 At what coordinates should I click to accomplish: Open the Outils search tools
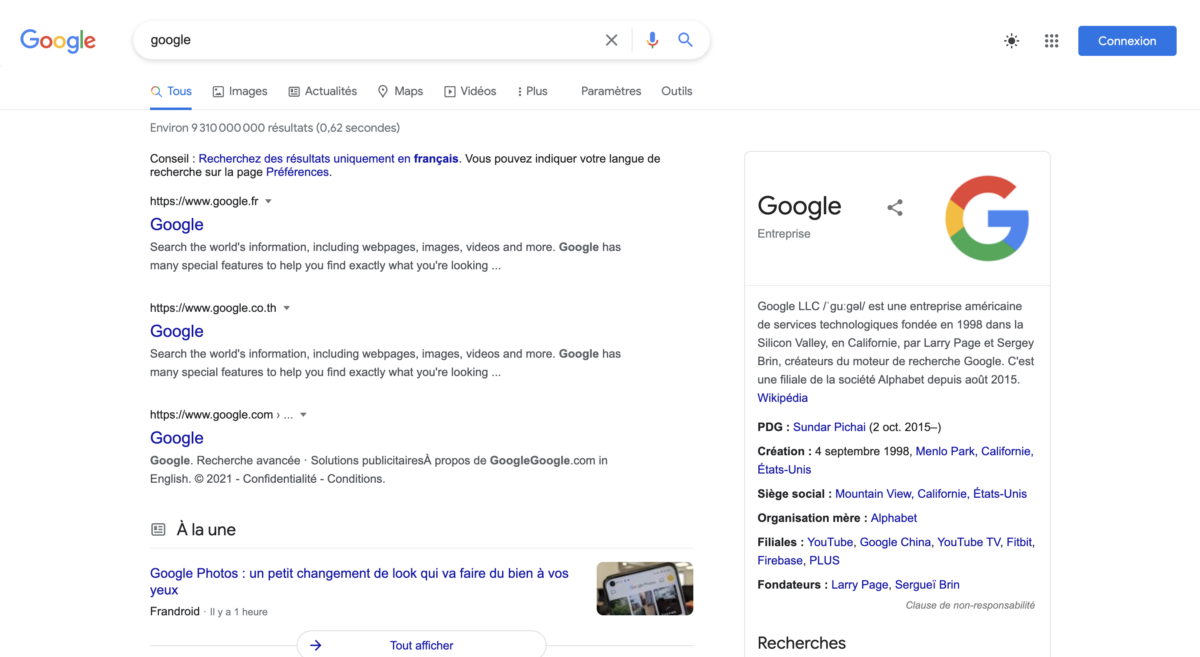(677, 91)
